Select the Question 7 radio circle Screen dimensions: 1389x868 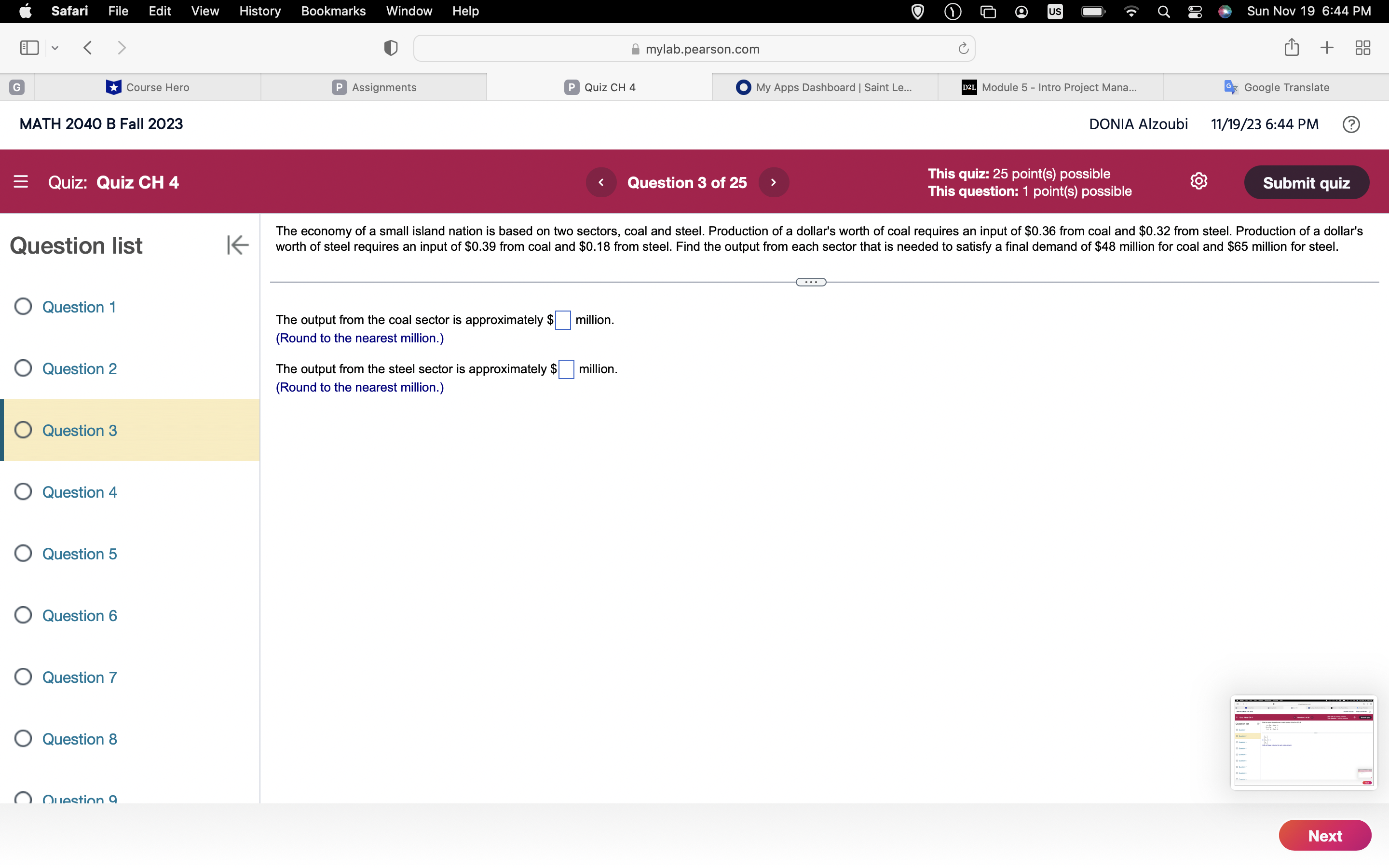(23, 677)
